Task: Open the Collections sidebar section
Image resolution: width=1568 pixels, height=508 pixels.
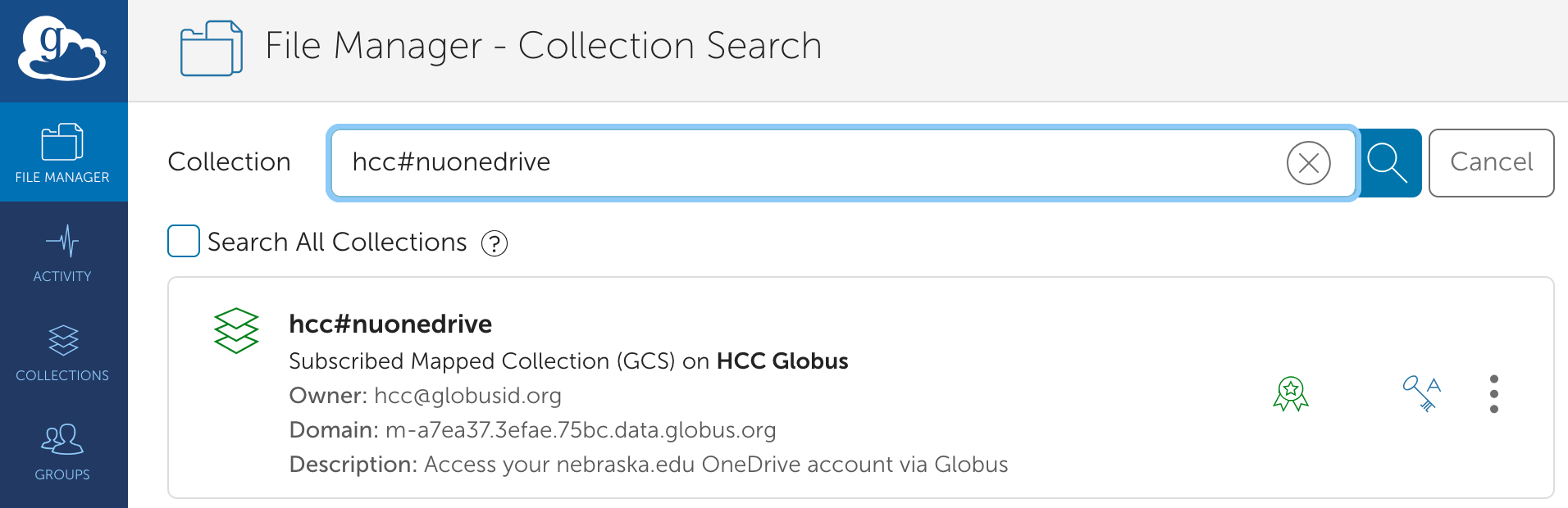Action: [x=62, y=352]
